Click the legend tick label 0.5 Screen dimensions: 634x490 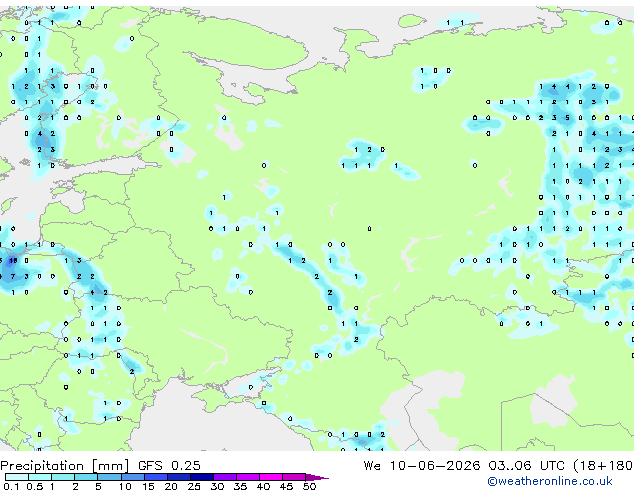[x=34, y=486]
